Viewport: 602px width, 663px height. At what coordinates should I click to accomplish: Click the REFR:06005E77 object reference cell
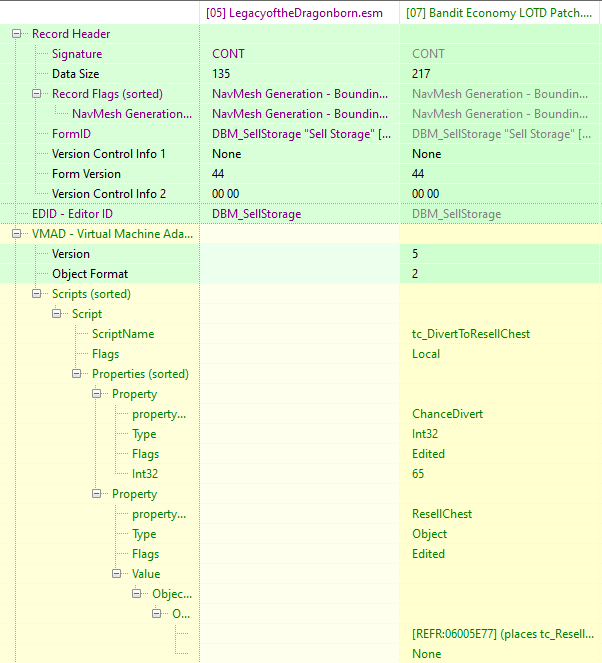500,634
